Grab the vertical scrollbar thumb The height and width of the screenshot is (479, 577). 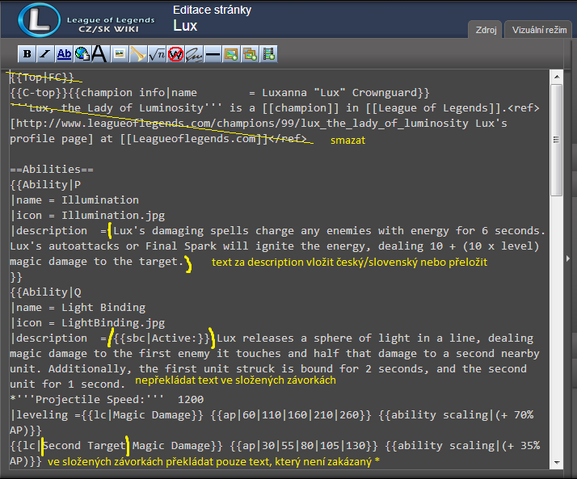pos(556,140)
